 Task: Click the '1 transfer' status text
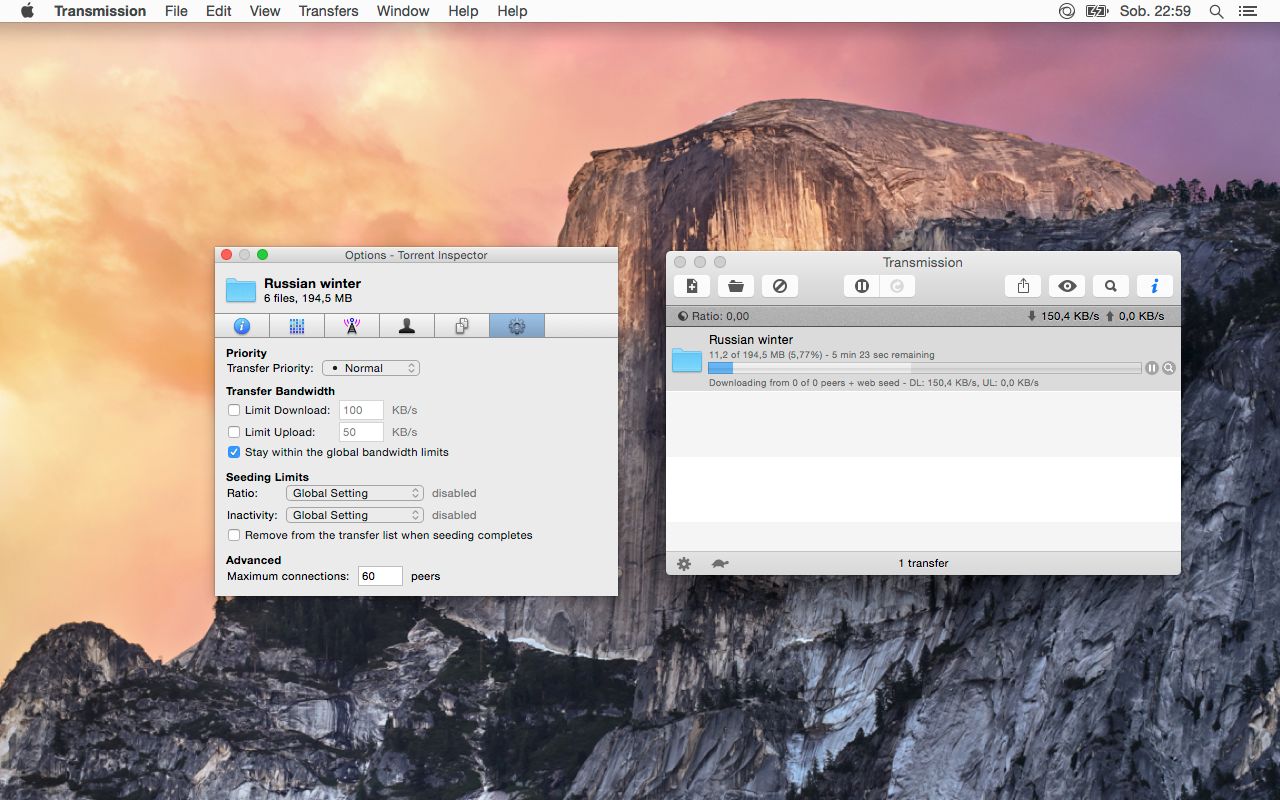click(923, 563)
